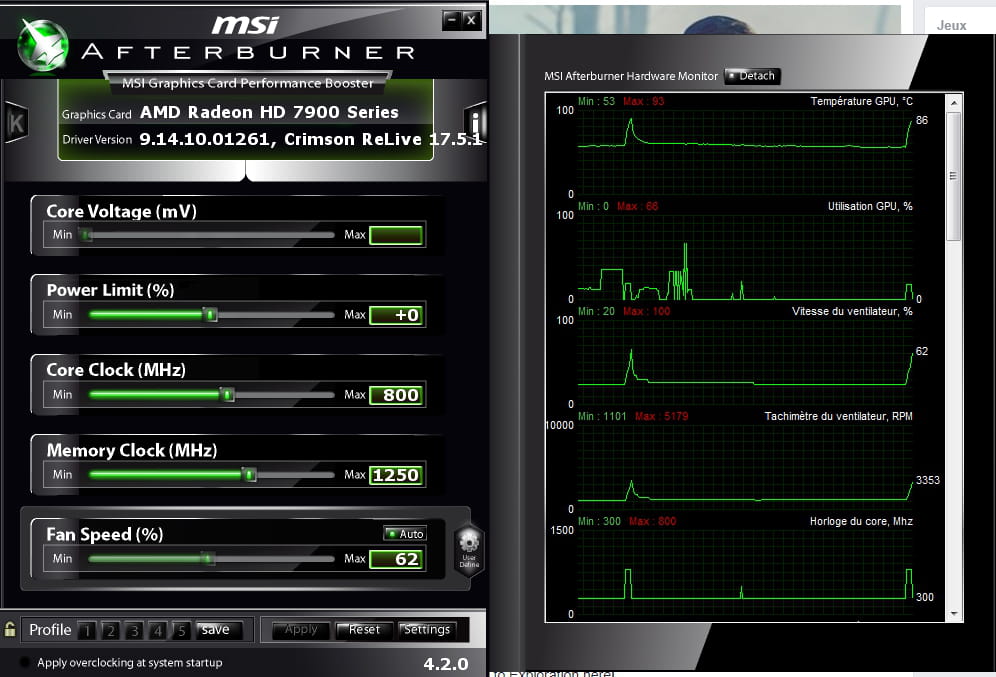
Task: Click the MSI Graphics Card Performance Booster text
Action: 248,83
